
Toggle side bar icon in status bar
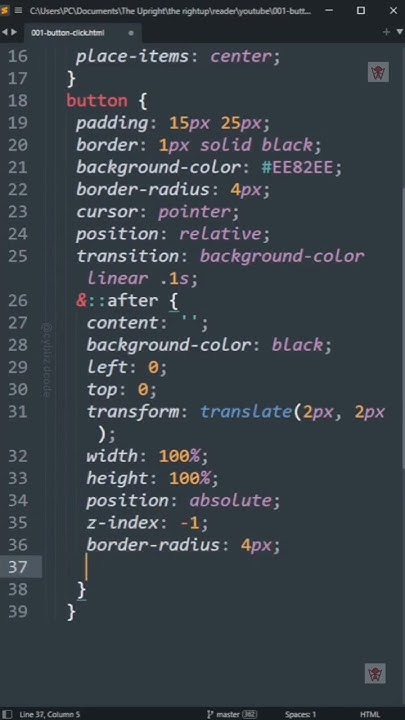coord(6,714)
